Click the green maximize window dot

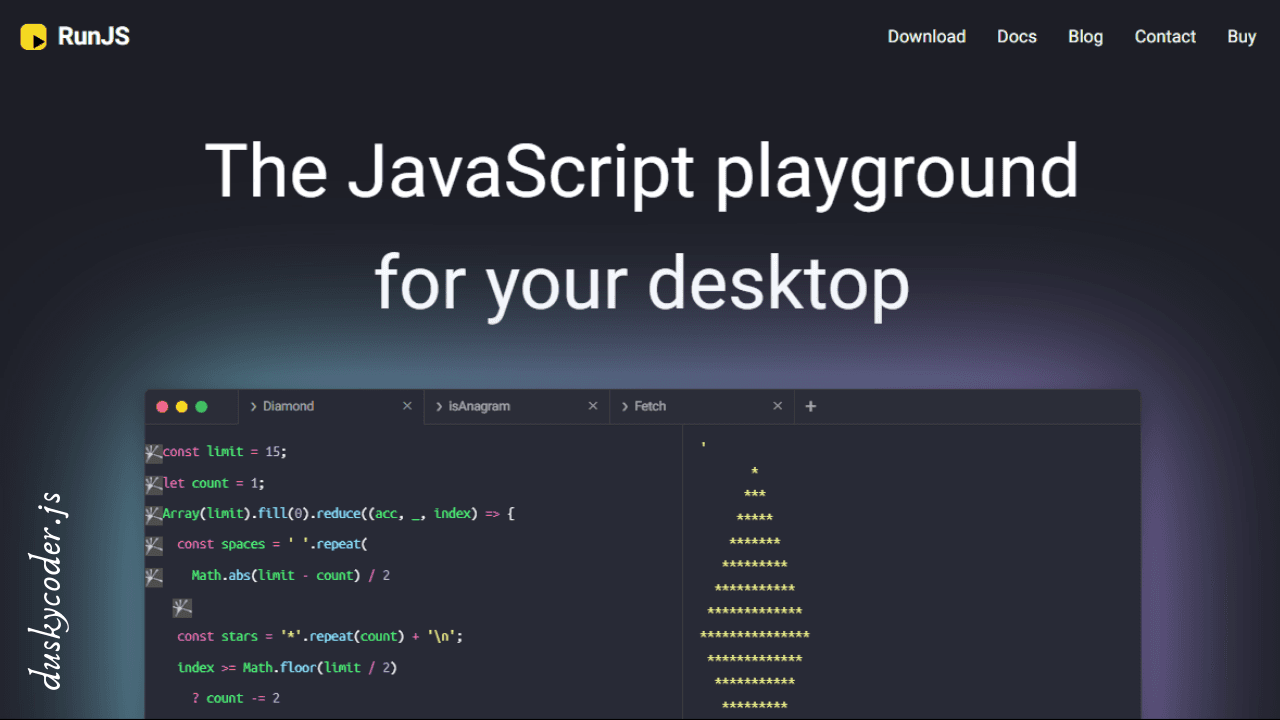click(x=201, y=406)
